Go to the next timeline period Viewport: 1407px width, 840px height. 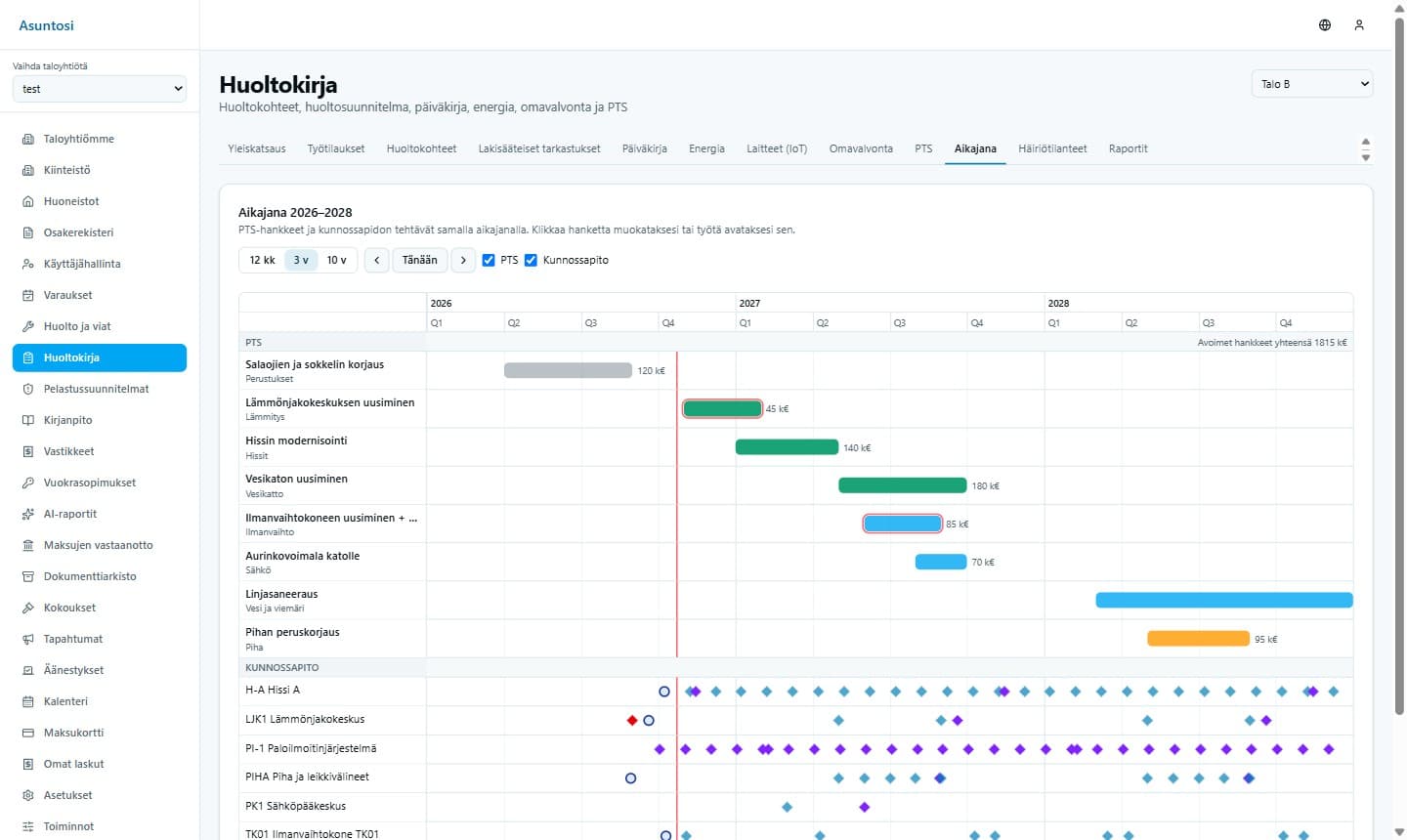(x=463, y=260)
